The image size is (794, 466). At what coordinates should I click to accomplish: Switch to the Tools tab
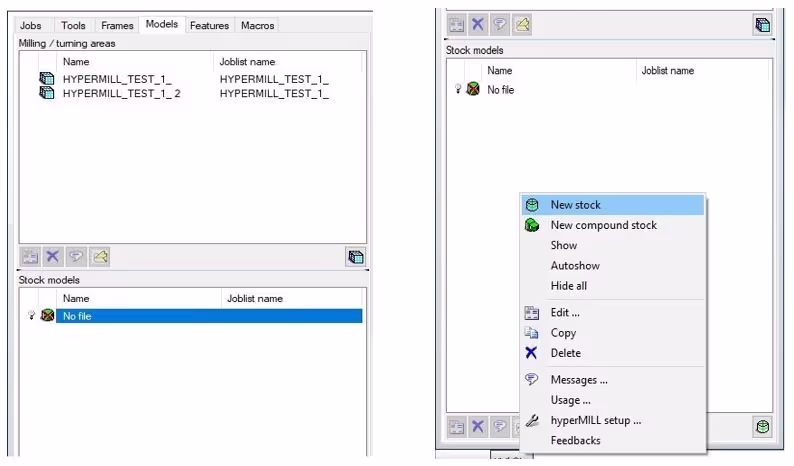73,25
